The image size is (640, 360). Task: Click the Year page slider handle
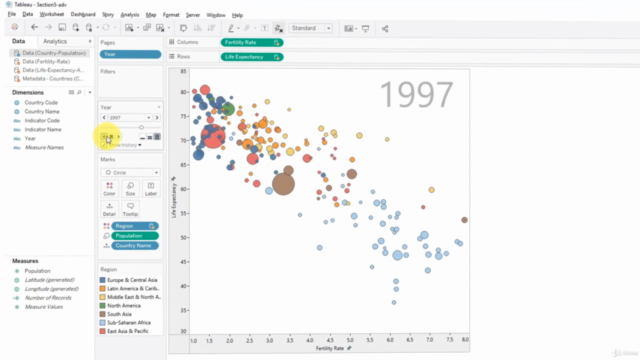point(141,127)
